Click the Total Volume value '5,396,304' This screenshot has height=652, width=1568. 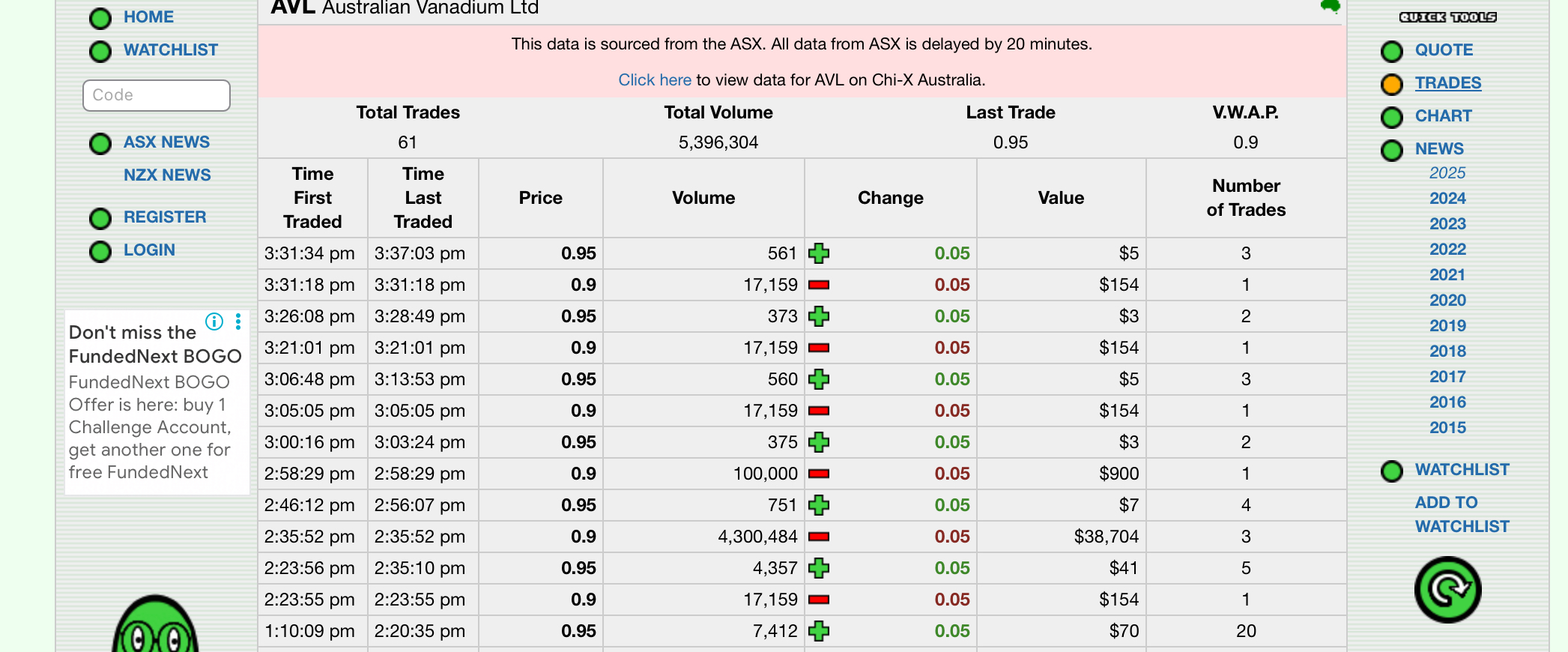(718, 142)
